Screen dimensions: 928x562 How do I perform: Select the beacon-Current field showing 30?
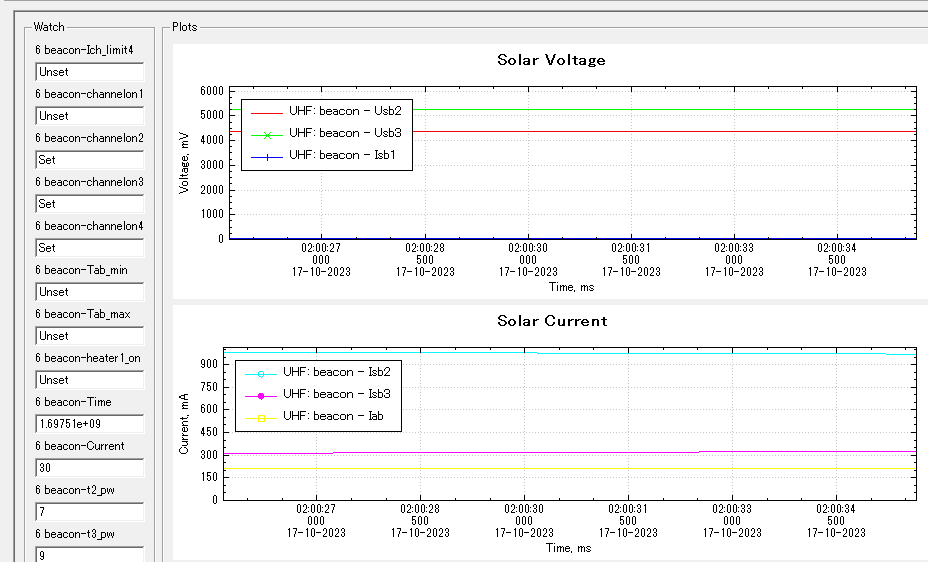(89, 468)
